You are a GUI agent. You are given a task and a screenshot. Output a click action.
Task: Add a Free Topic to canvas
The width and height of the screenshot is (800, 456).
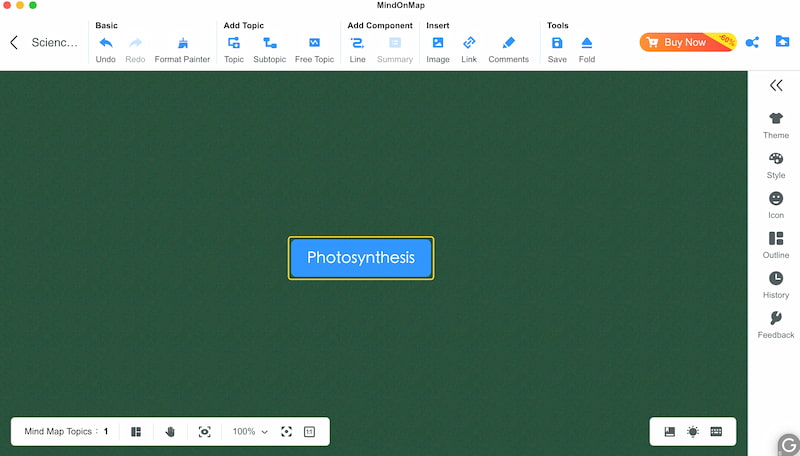(x=314, y=43)
